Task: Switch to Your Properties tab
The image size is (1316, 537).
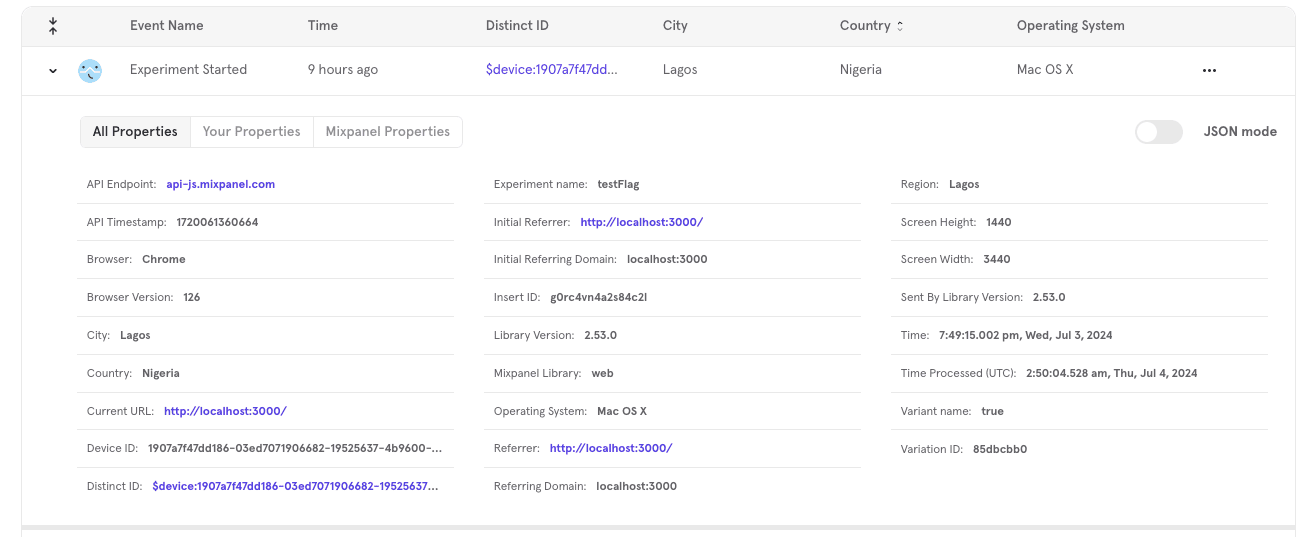Action: pos(251,131)
